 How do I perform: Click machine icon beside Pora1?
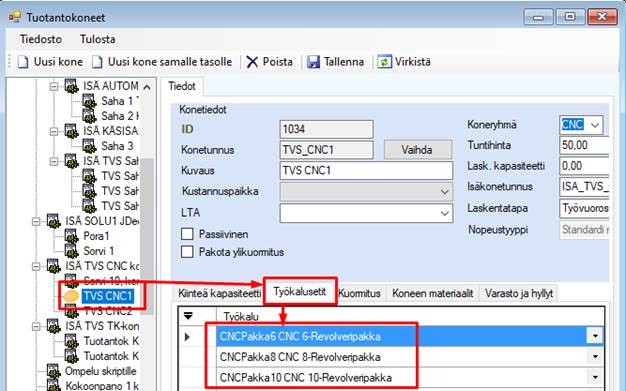tap(71, 236)
